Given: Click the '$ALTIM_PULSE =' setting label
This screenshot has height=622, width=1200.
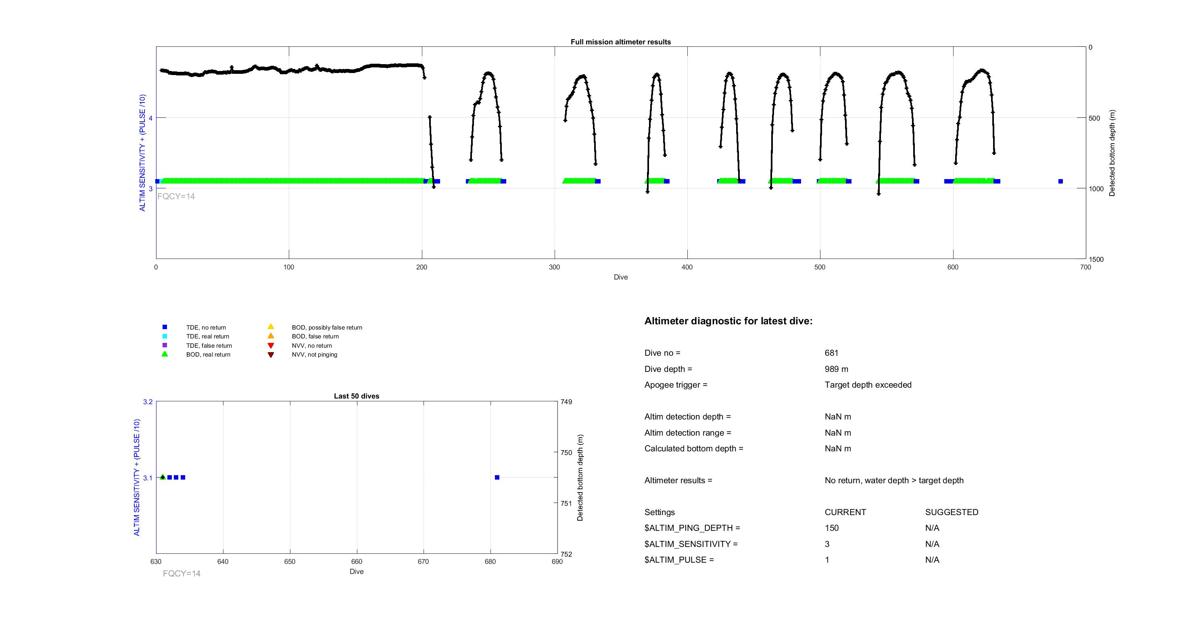Looking at the screenshot, I should point(680,560).
